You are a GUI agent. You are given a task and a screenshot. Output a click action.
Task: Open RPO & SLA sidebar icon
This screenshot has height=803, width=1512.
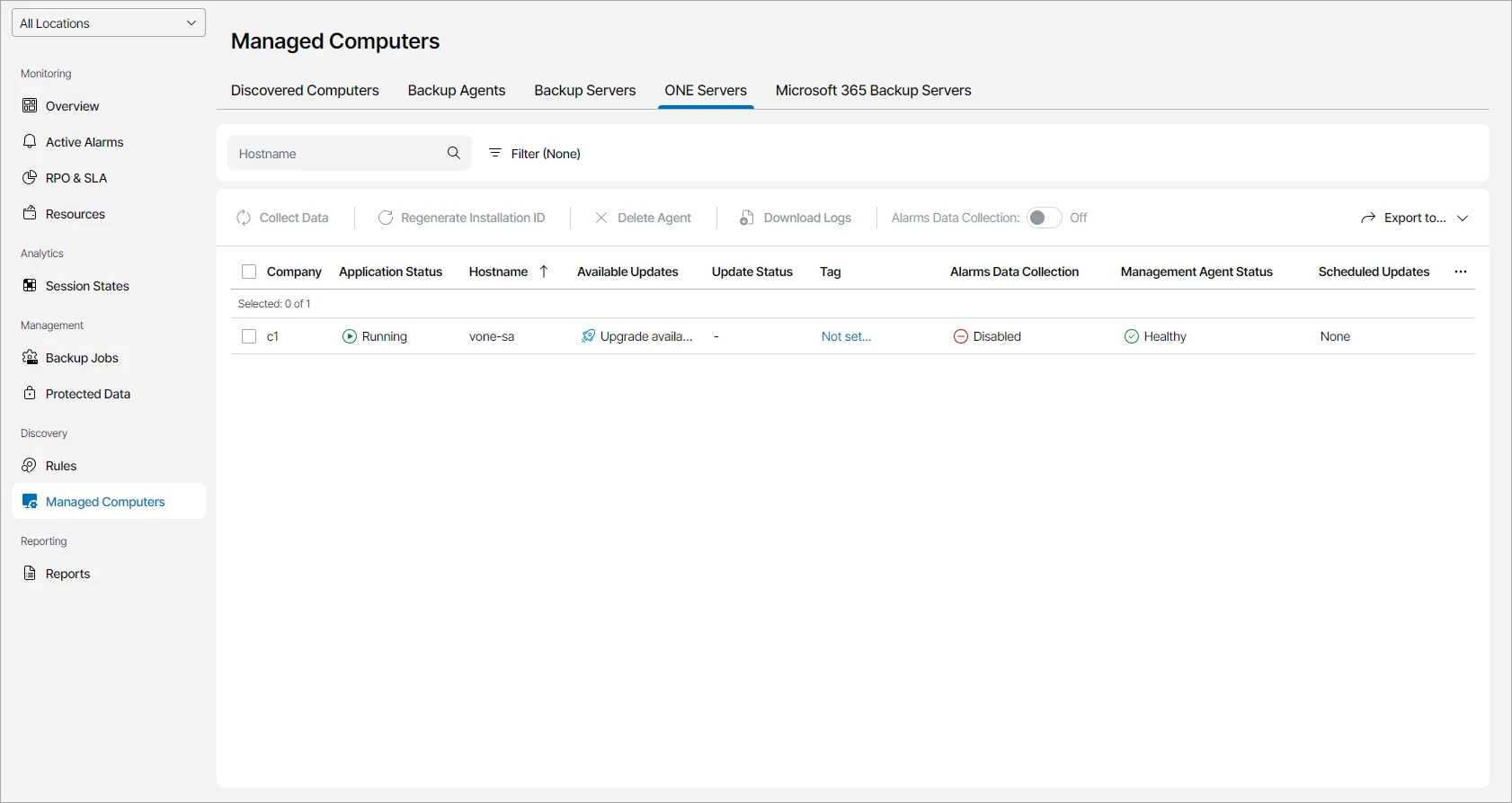[x=30, y=177]
